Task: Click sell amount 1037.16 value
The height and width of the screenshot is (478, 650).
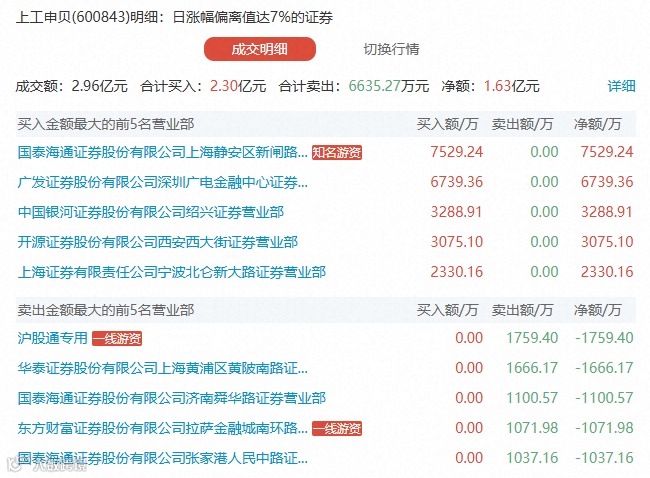Action: [x=532, y=458]
